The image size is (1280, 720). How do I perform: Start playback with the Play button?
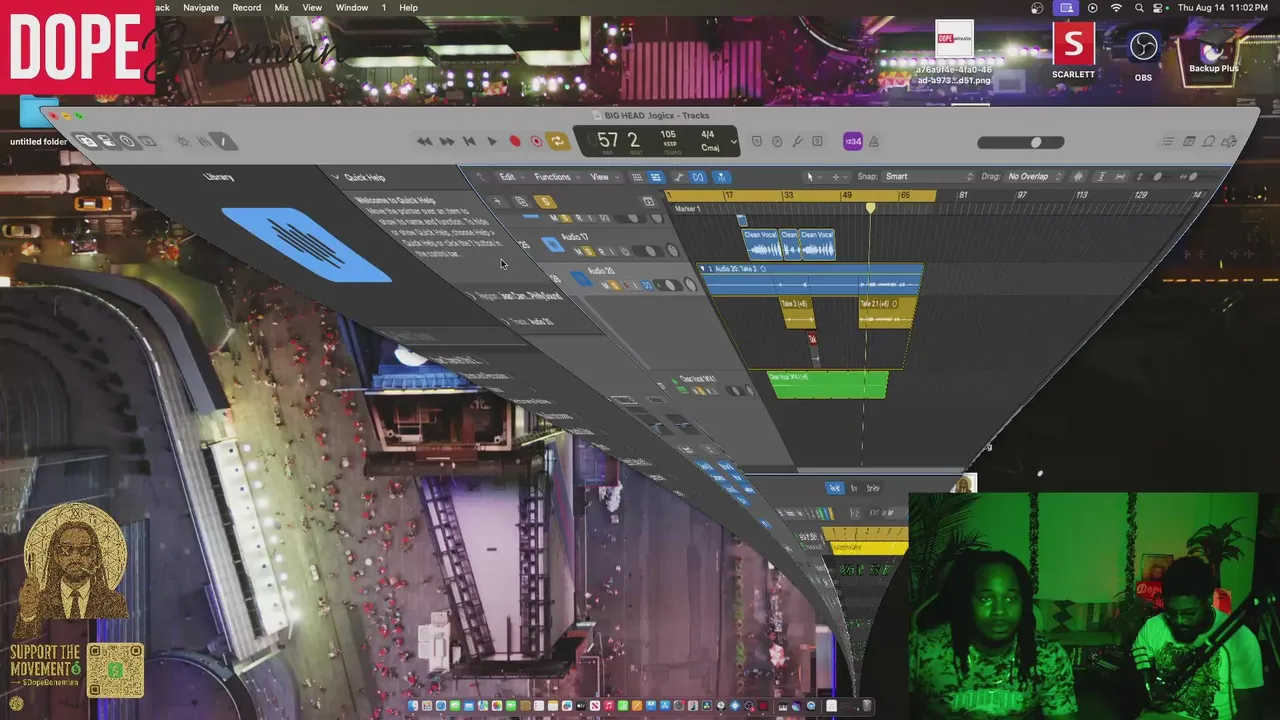tap(491, 141)
